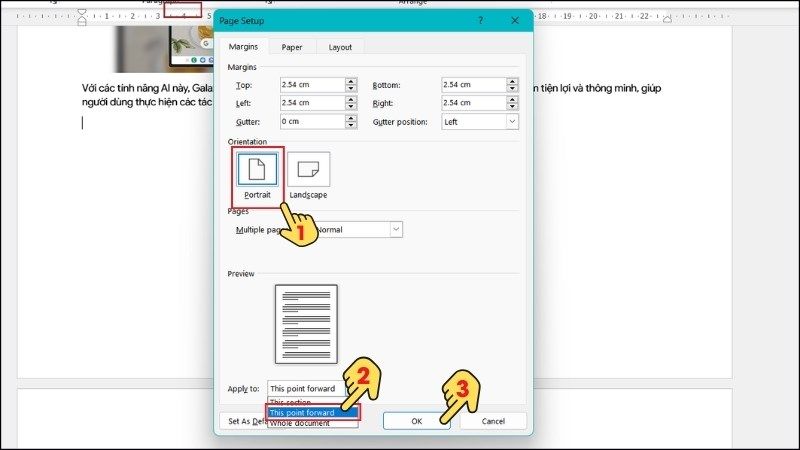
Task: Switch to the Paper tab
Action: pyautogui.click(x=292, y=47)
